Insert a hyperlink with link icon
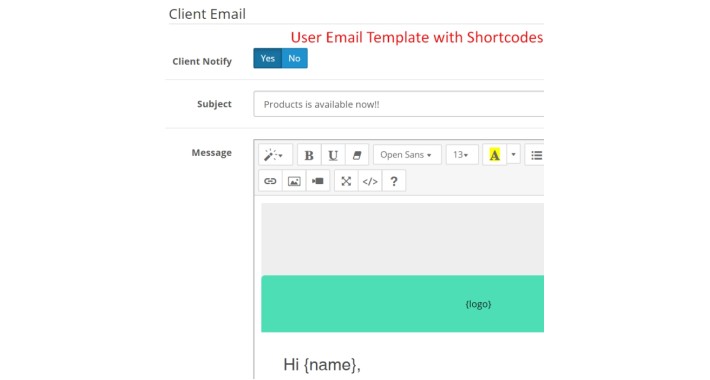Viewport: 710px width, 380px height. click(270, 181)
